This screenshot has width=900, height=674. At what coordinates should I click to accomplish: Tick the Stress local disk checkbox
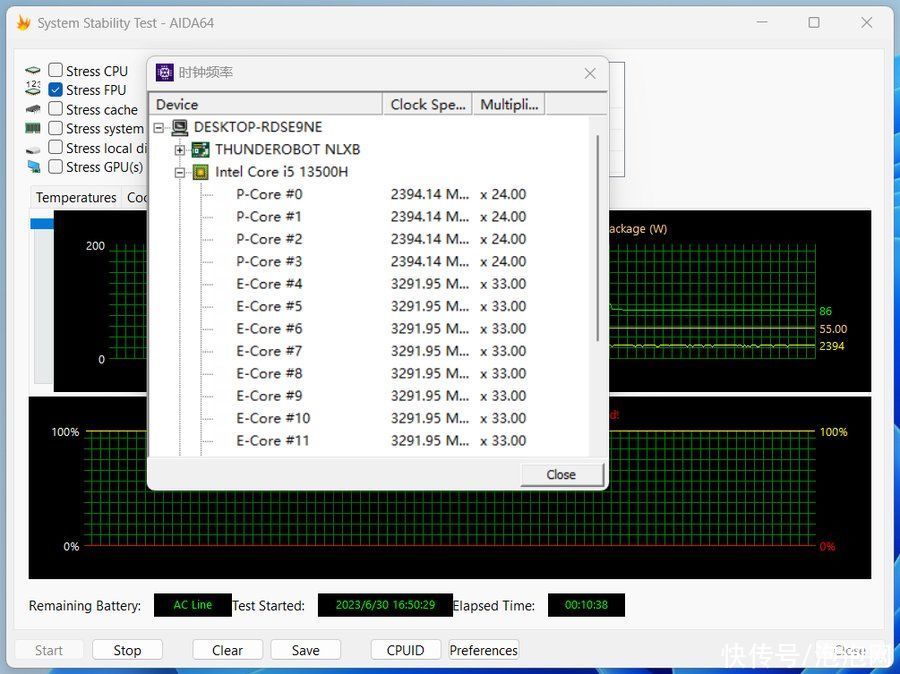click(55, 147)
